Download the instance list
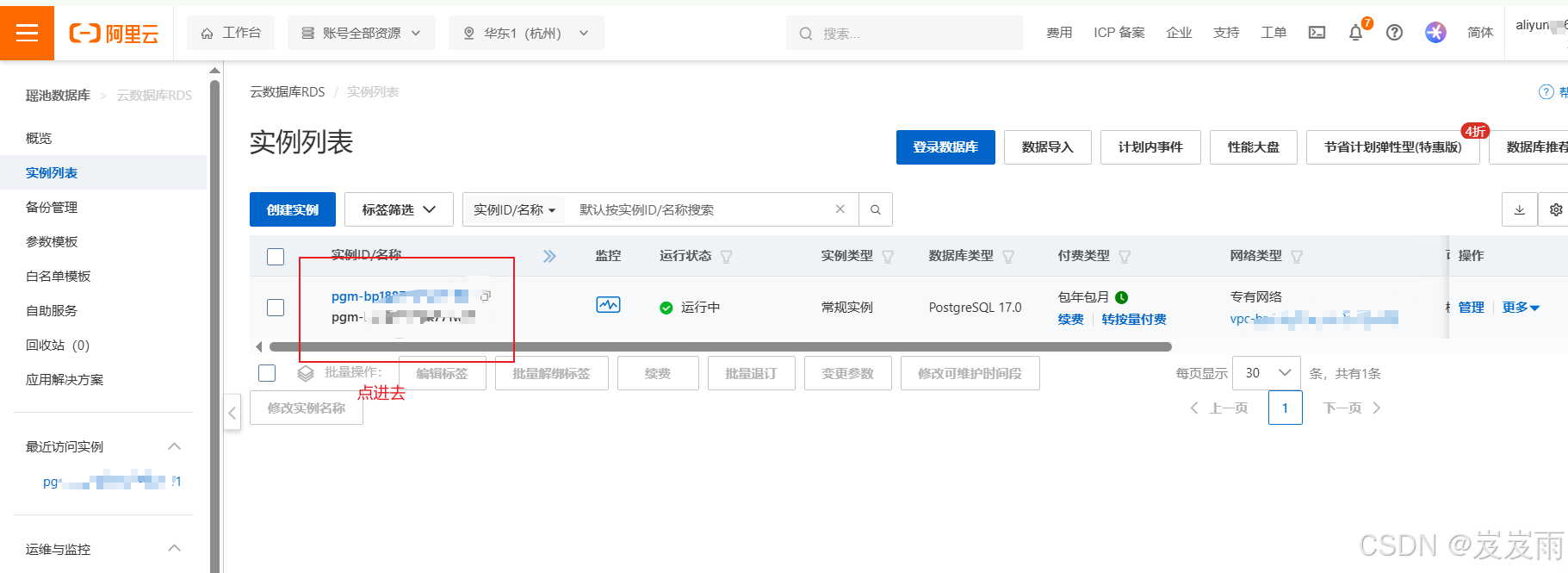 [x=1519, y=209]
